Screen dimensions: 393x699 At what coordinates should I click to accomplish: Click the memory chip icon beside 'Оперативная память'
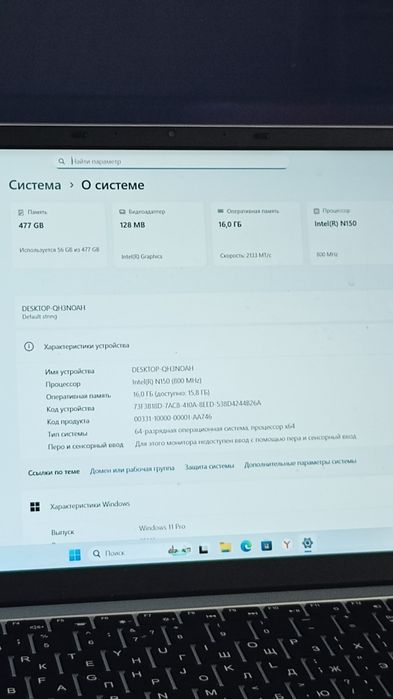click(x=220, y=211)
